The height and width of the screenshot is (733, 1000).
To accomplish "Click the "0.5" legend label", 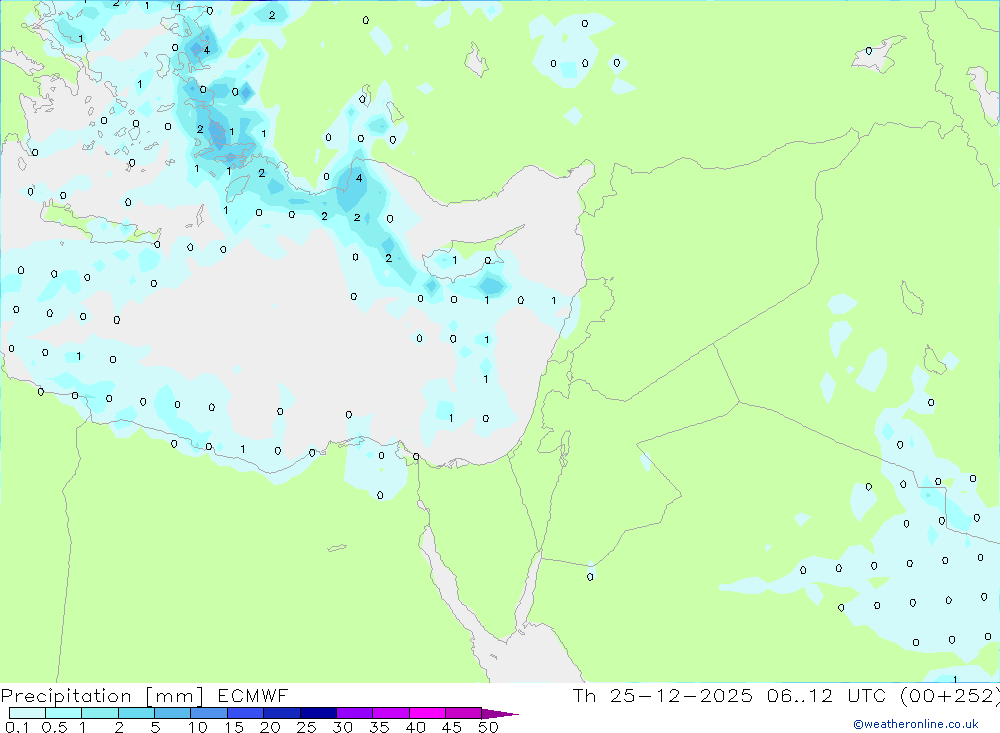I will [x=54, y=727].
